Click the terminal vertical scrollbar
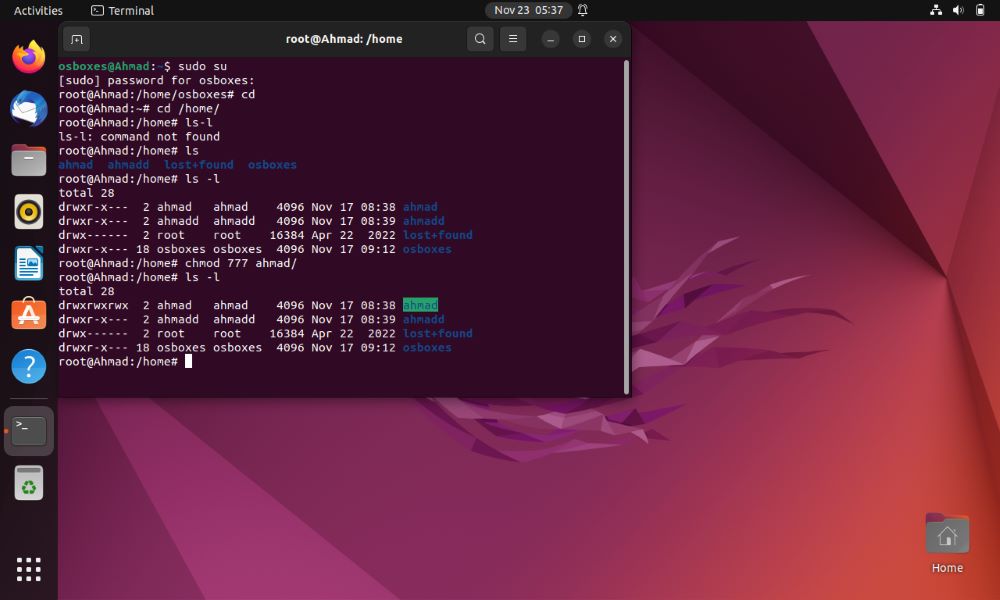1000x600 pixels. 626,227
